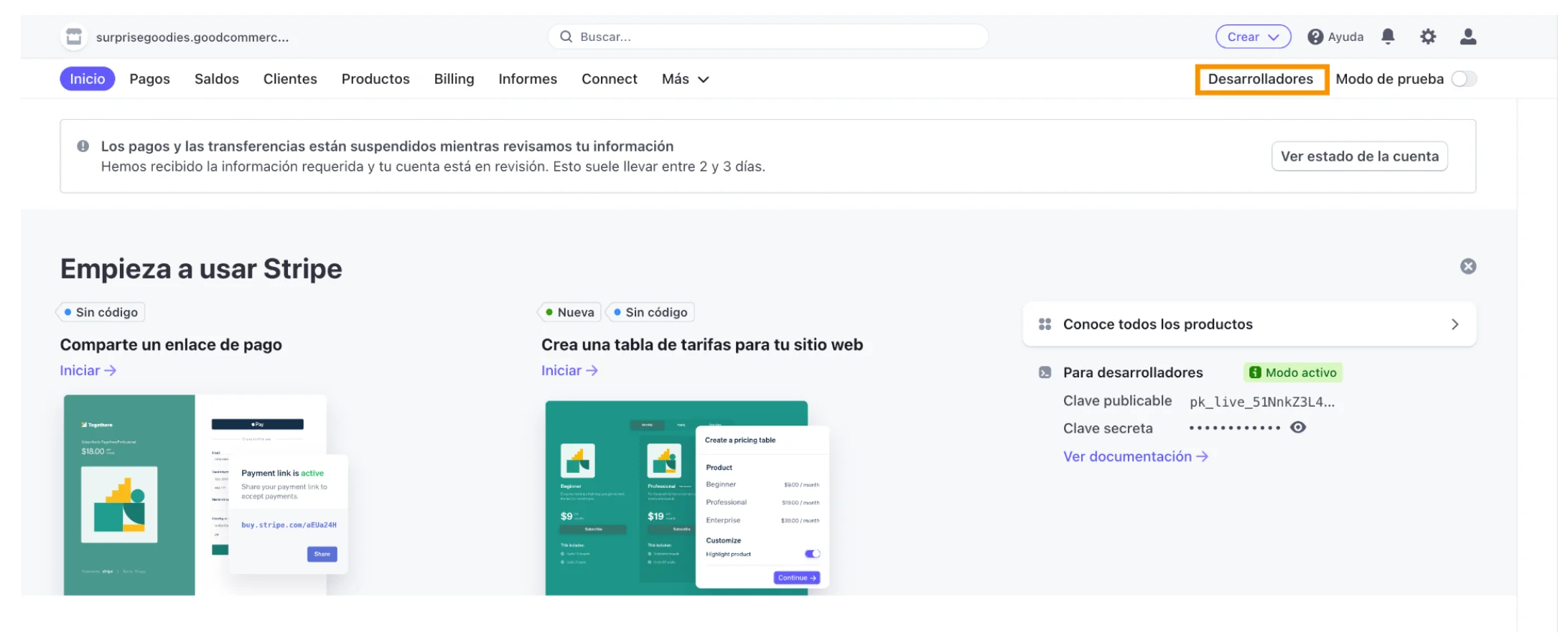This screenshot has height=640, width=1568.
Task: Open the Billing tab
Action: pyautogui.click(x=454, y=79)
